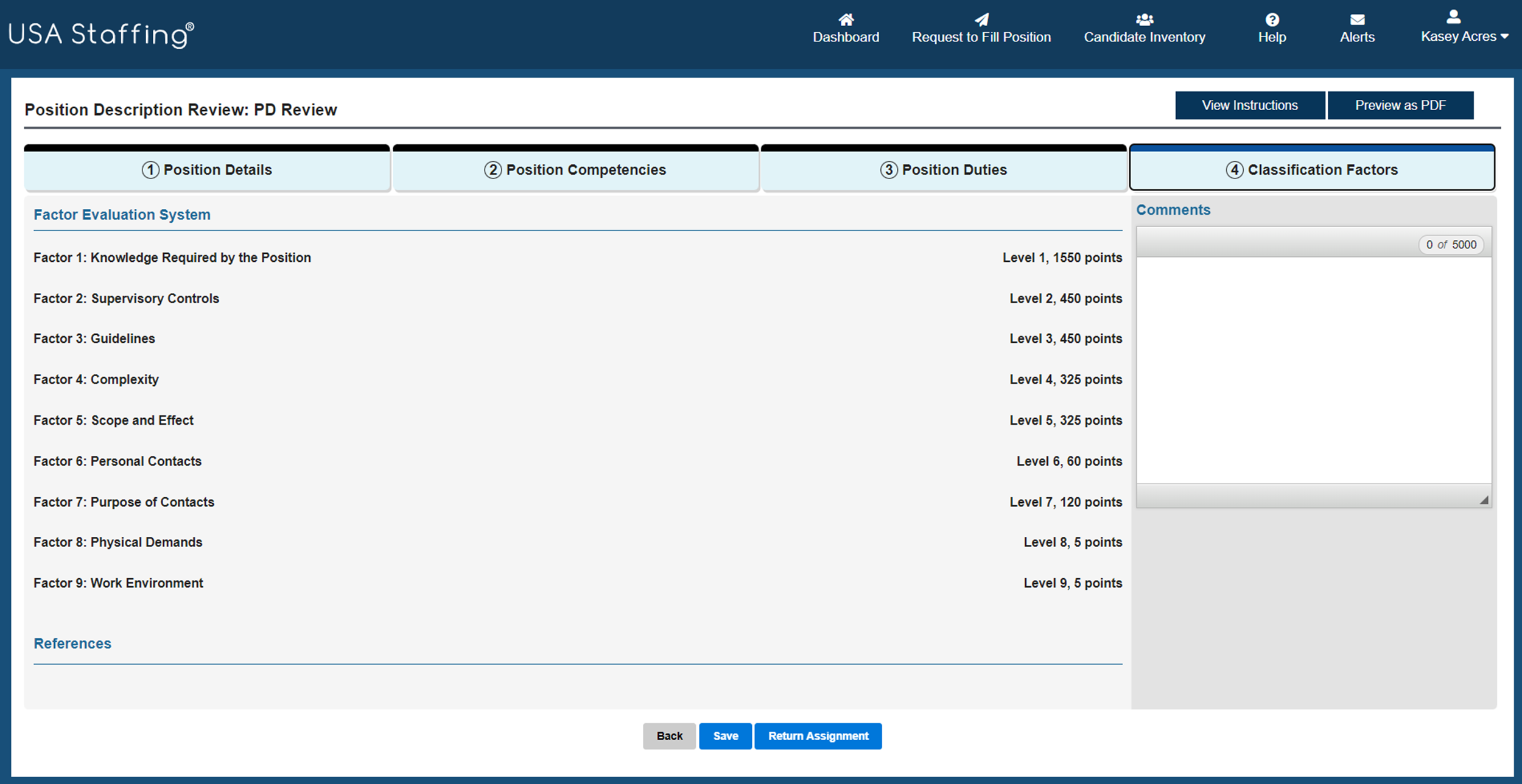1522x784 pixels.
Task: Click the Return Assignment button
Action: coord(818,736)
